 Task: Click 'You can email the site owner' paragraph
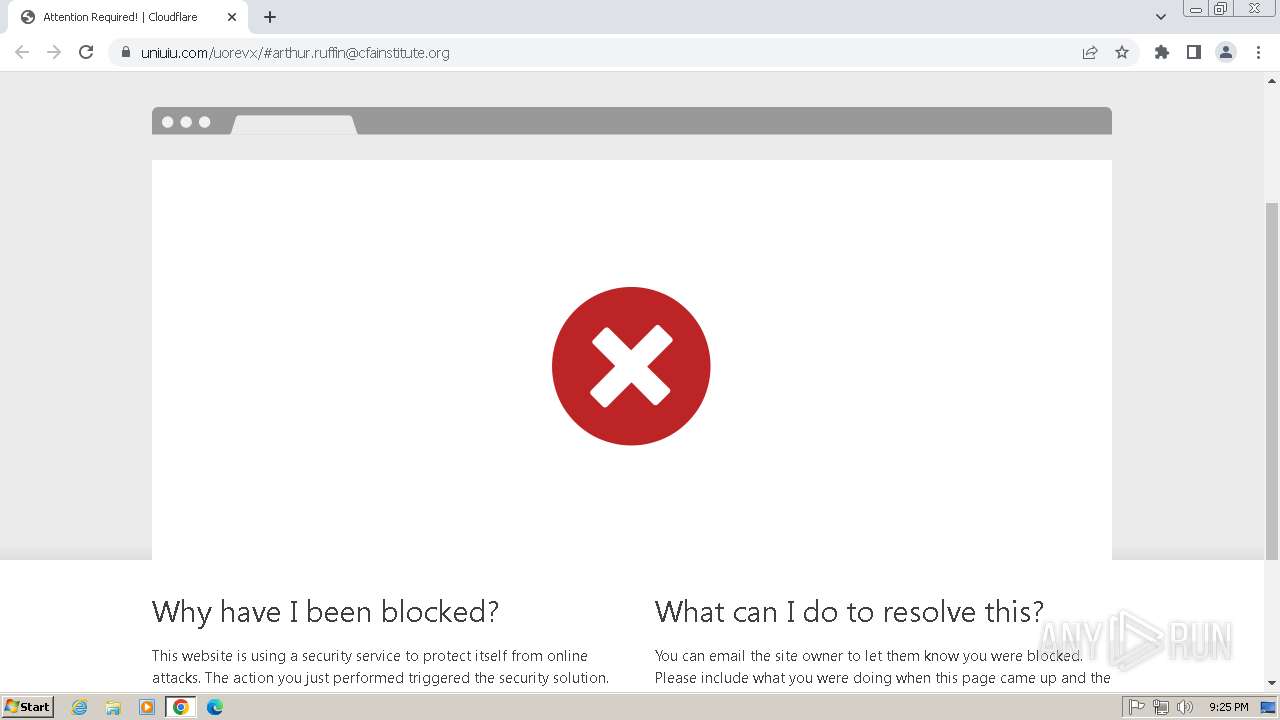(883, 667)
